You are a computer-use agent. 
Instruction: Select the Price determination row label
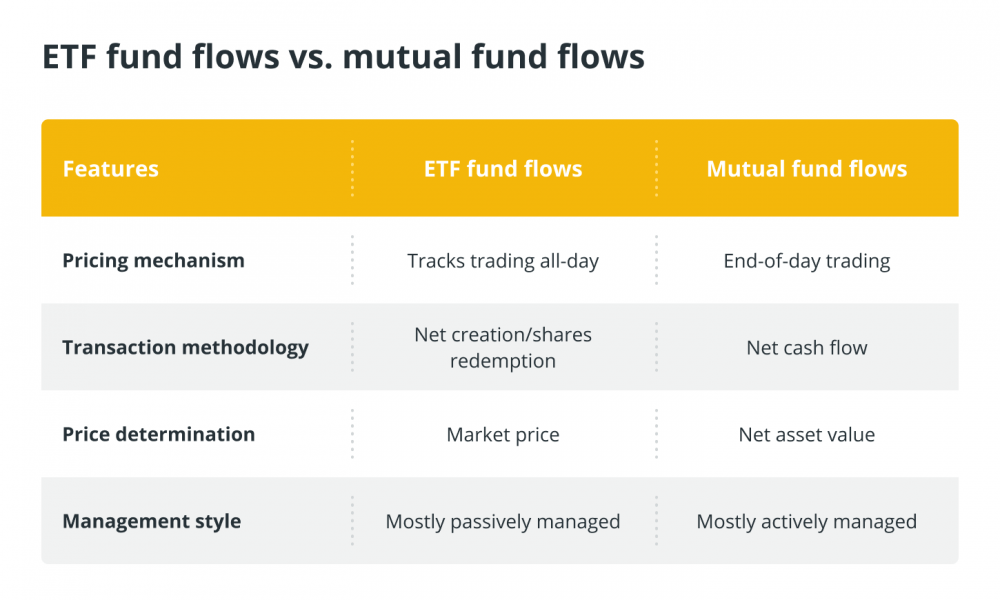click(159, 434)
